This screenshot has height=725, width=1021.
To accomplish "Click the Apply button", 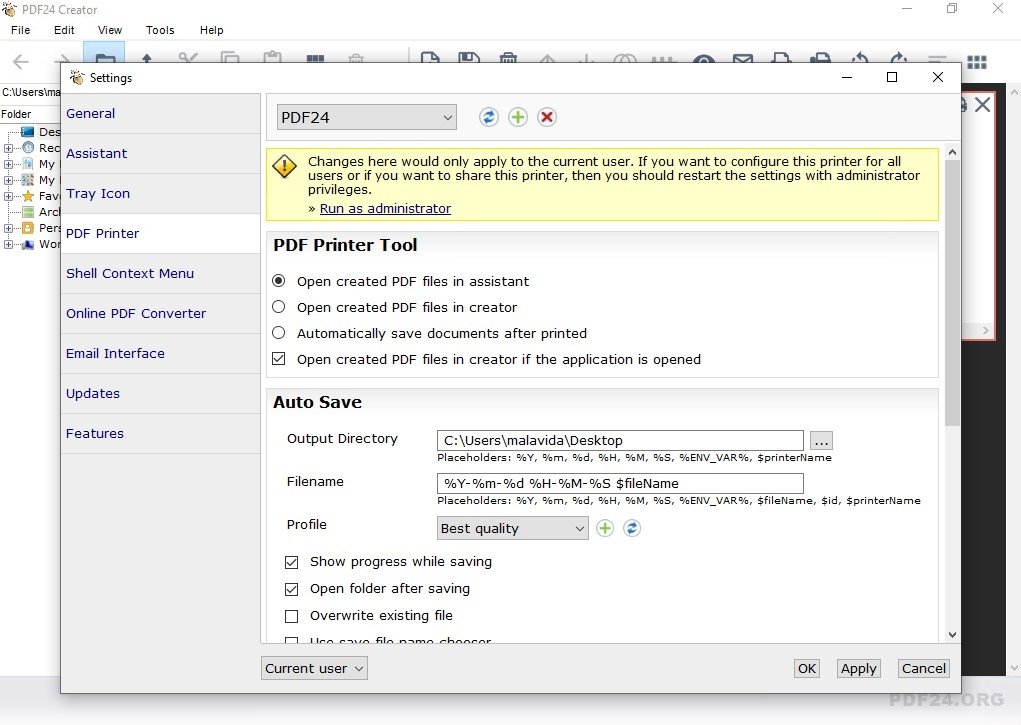I will coord(858,668).
